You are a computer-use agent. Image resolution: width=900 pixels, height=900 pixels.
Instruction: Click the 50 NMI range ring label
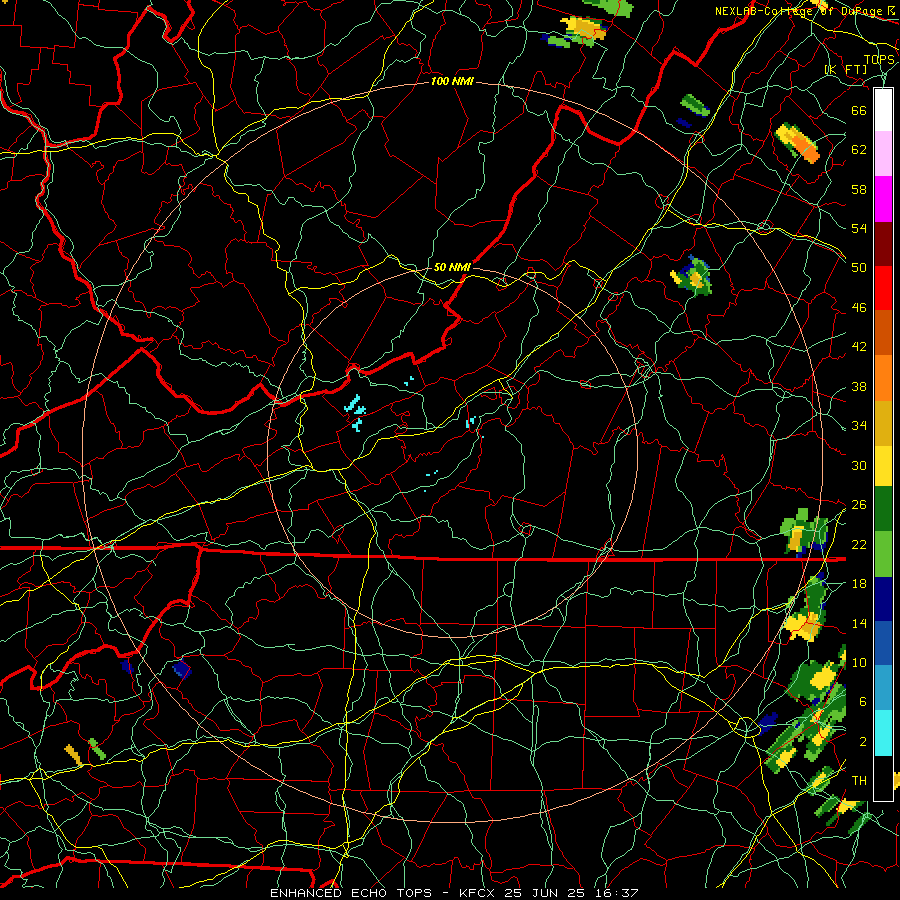coord(452,267)
